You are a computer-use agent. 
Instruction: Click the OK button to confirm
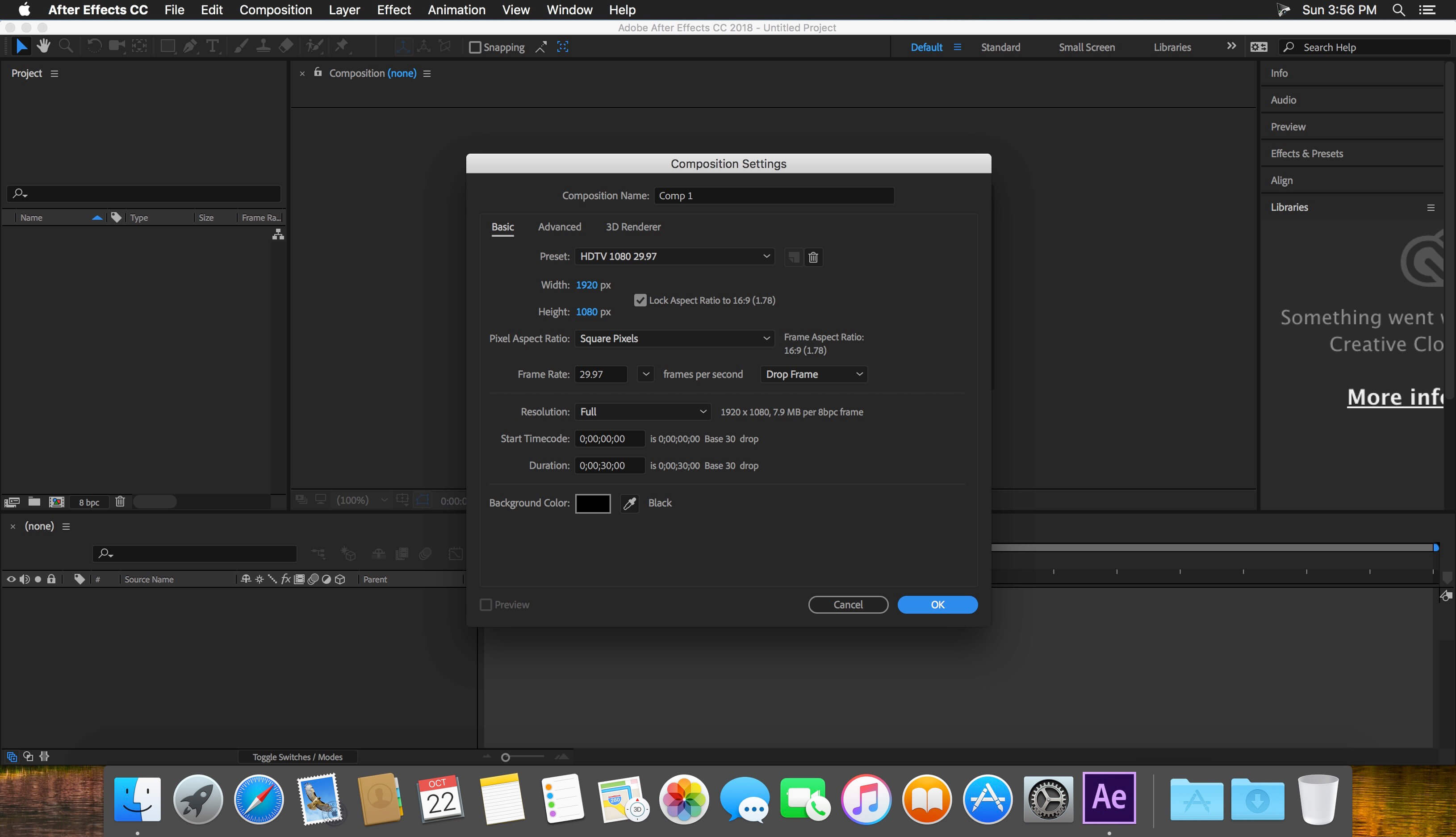point(937,604)
